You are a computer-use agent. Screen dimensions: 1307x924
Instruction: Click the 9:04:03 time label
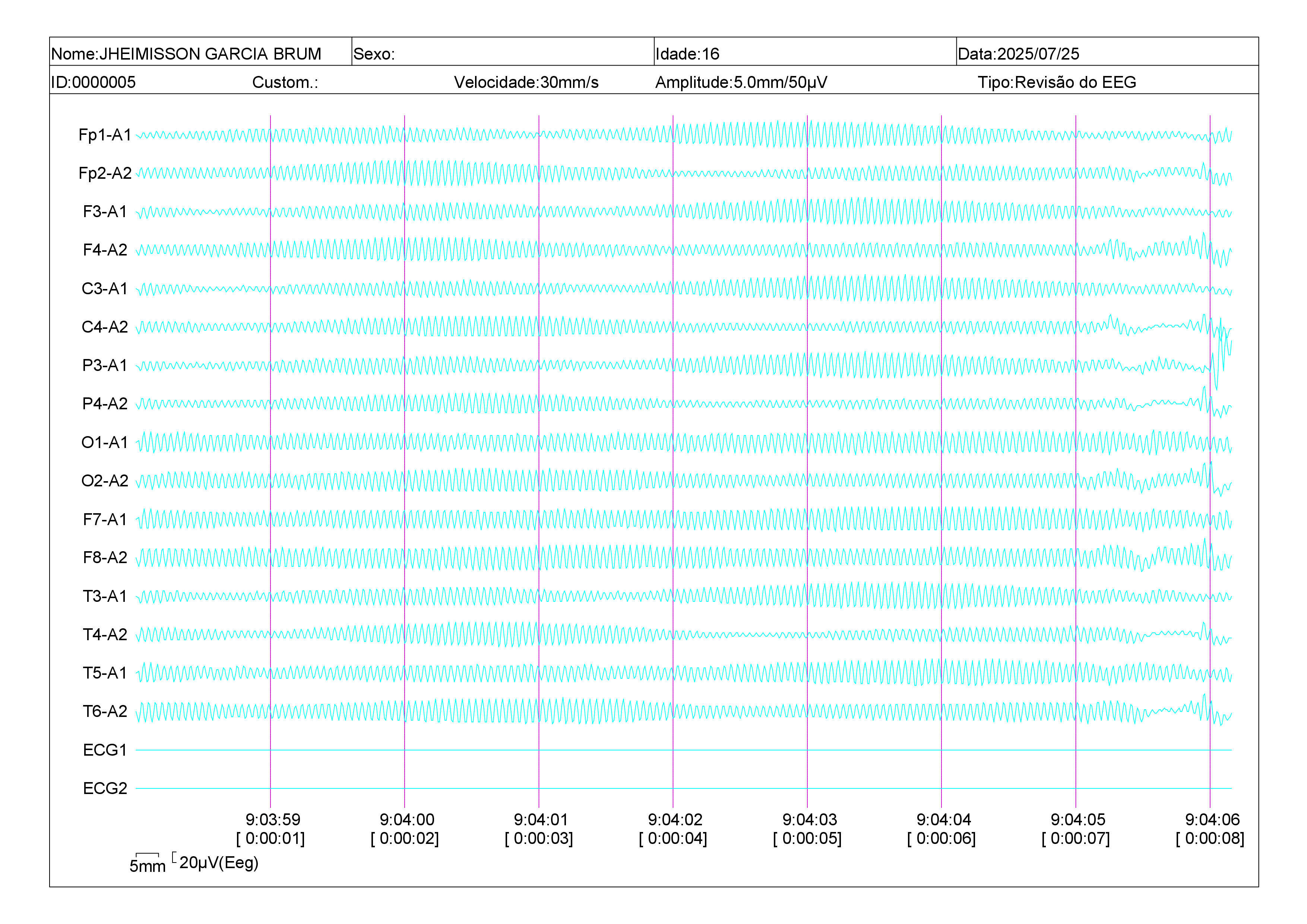click(x=810, y=820)
